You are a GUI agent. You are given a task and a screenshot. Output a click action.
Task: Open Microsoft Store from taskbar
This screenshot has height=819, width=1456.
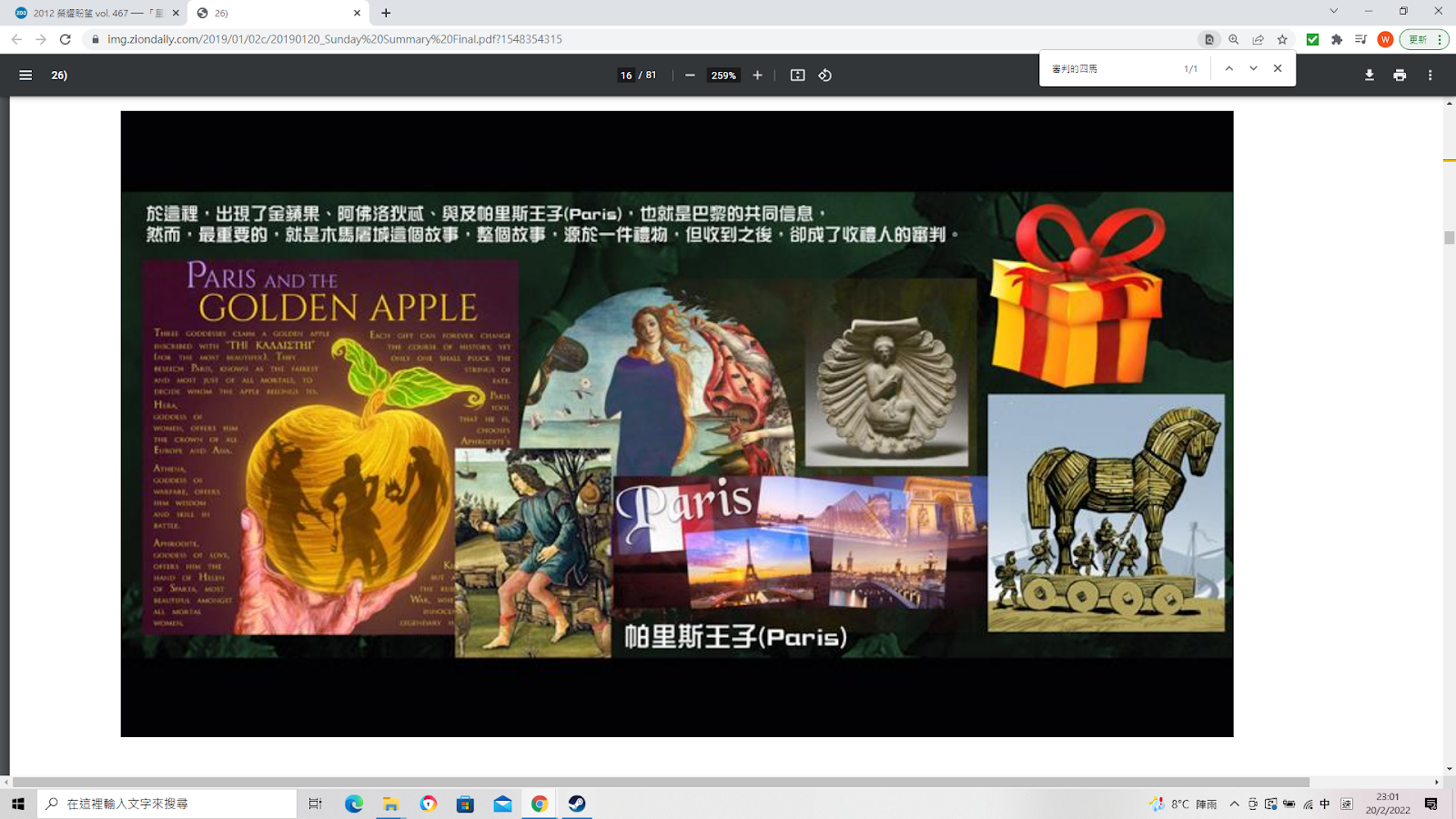click(x=465, y=804)
